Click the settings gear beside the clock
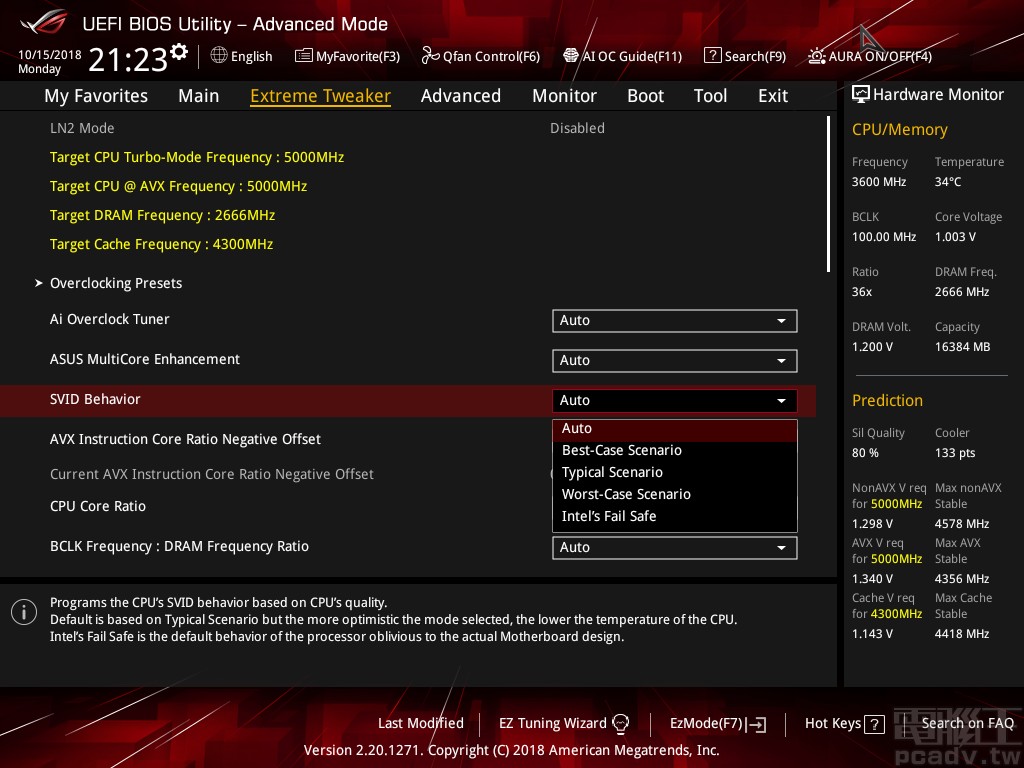 (x=179, y=52)
